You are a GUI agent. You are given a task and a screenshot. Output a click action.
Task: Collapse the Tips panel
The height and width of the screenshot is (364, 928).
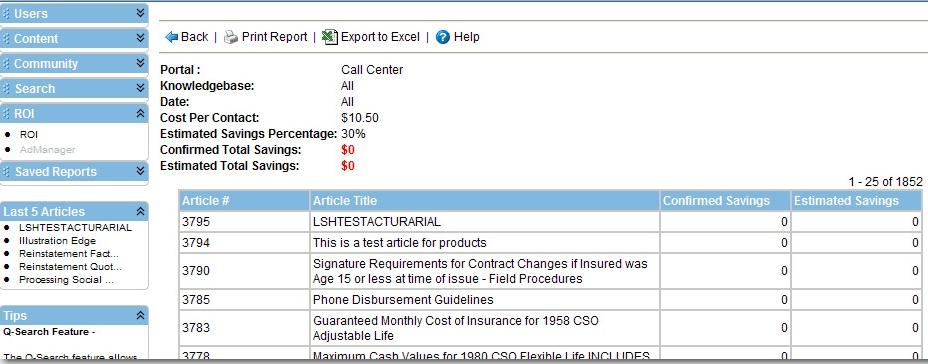pos(140,315)
